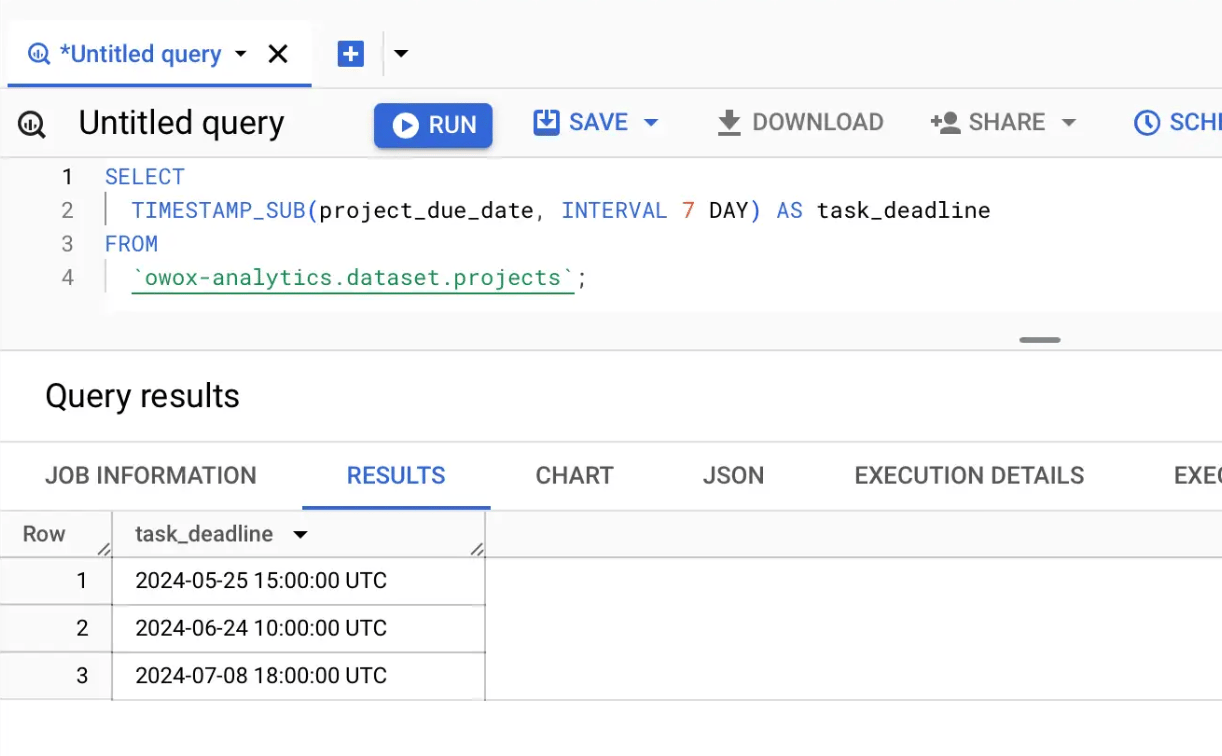Click the FROM keyword on line 3

[x=131, y=244]
